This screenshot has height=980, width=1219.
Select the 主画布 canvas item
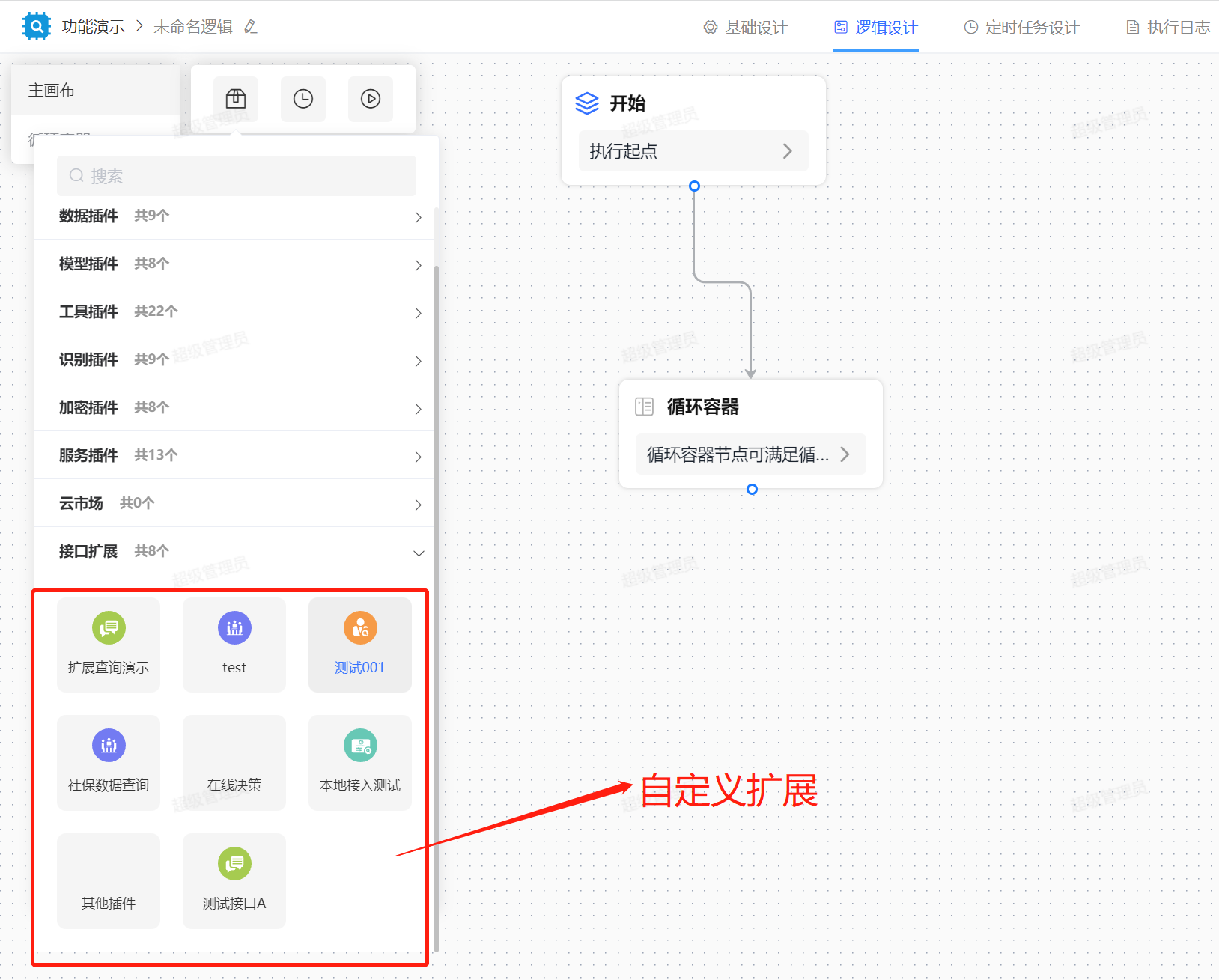point(96,90)
